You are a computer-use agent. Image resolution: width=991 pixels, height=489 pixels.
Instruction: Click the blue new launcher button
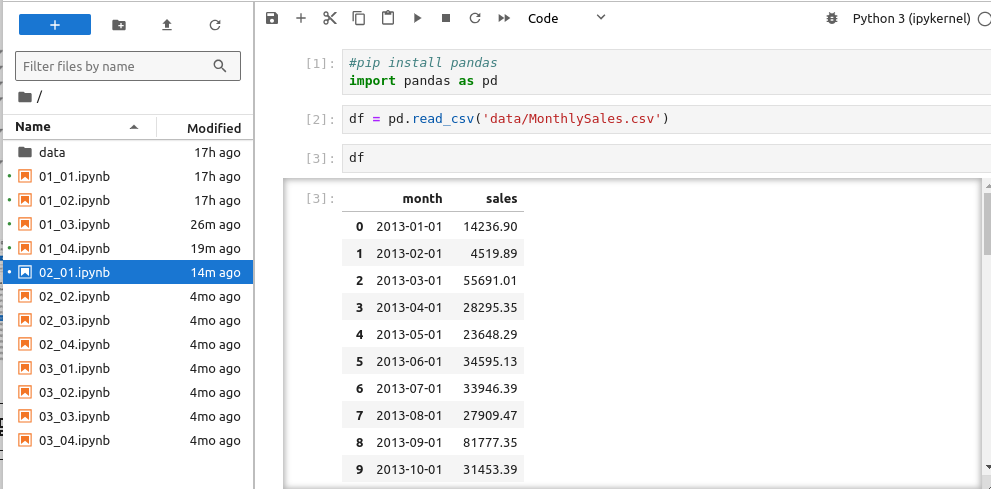55,25
